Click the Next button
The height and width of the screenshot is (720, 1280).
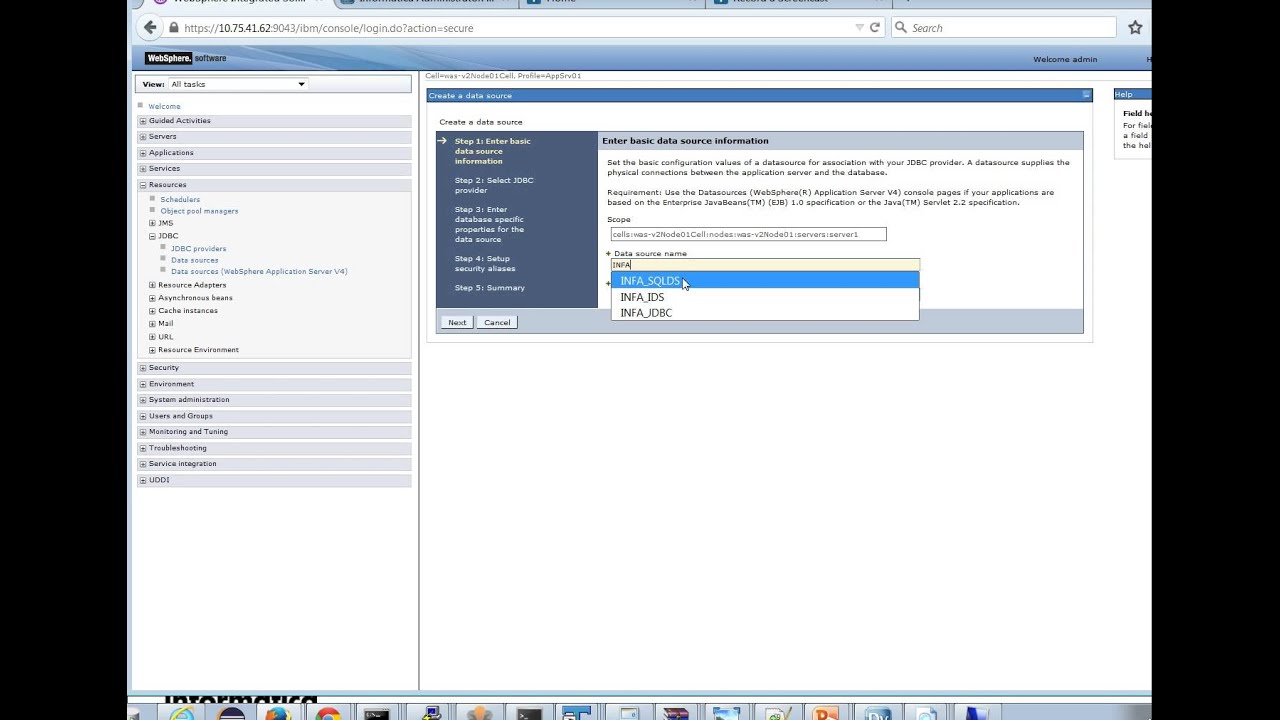(x=457, y=322)
